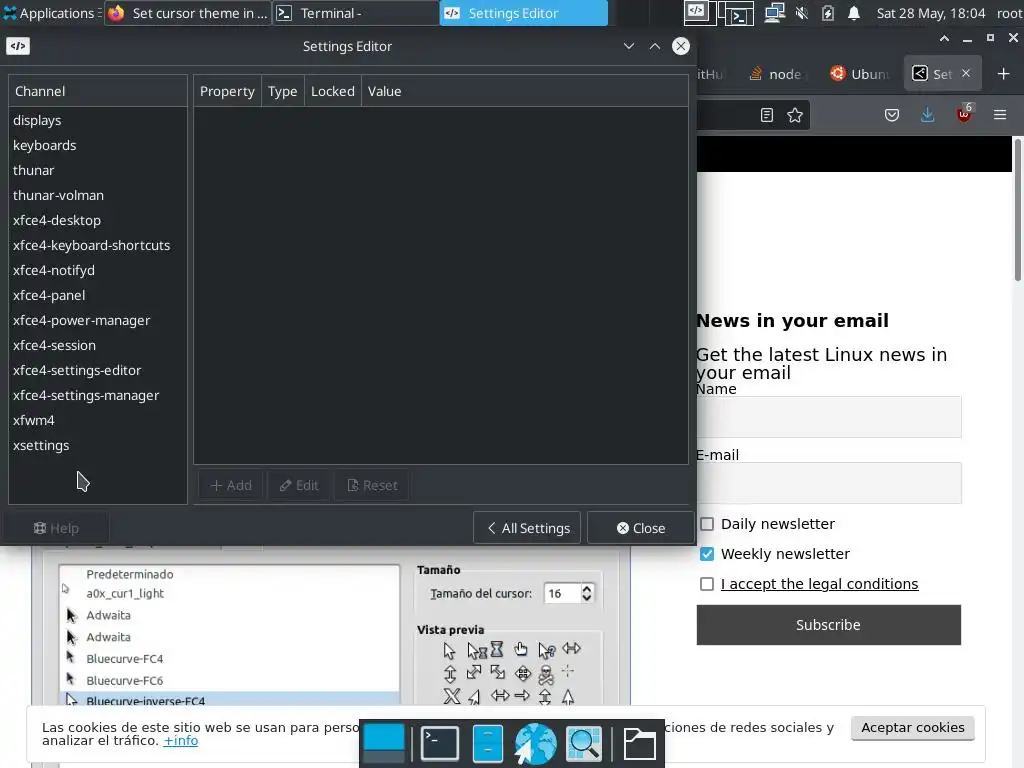Image resolution: width=1024 pixels, height=768 pixels.
Task: Open the Applications menu
Action: point(50,13)
